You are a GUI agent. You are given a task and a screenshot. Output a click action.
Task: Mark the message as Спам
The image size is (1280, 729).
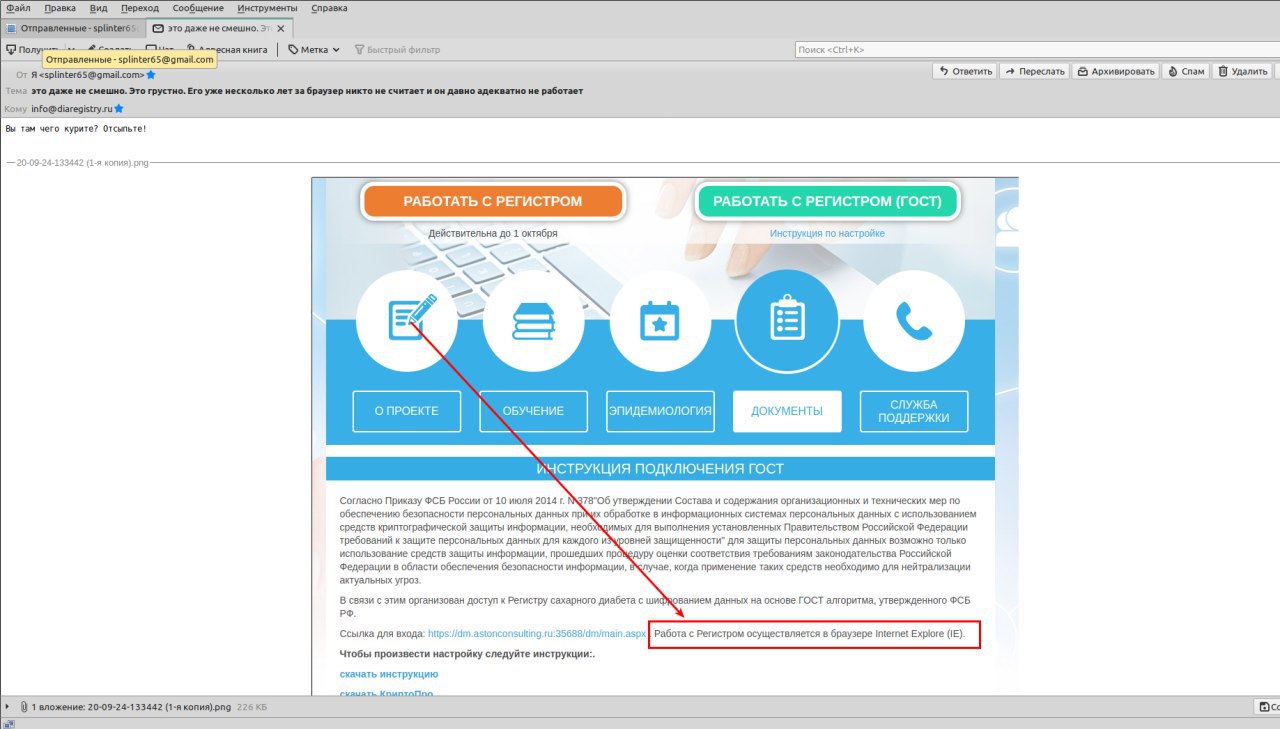tap(1185, 71)
